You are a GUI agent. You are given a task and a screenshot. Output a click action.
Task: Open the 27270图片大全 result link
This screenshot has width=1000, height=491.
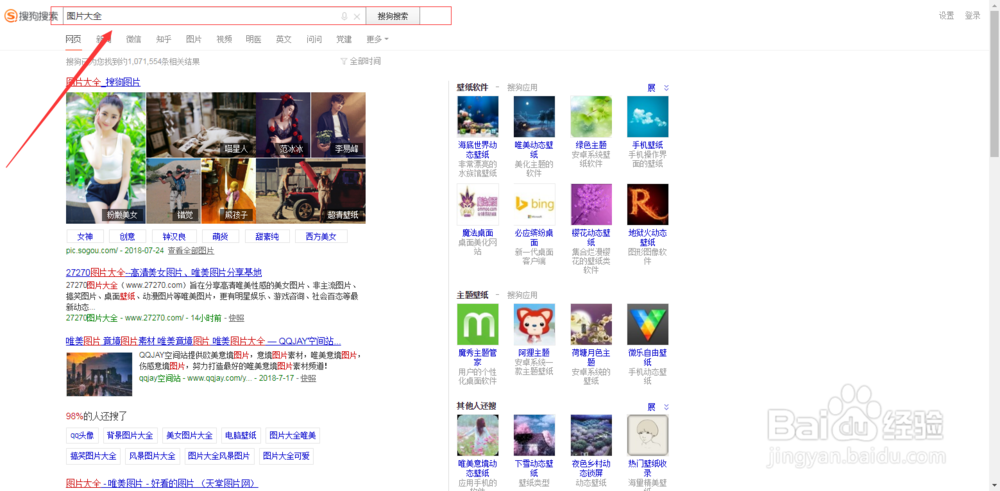[x=164, y=272]
